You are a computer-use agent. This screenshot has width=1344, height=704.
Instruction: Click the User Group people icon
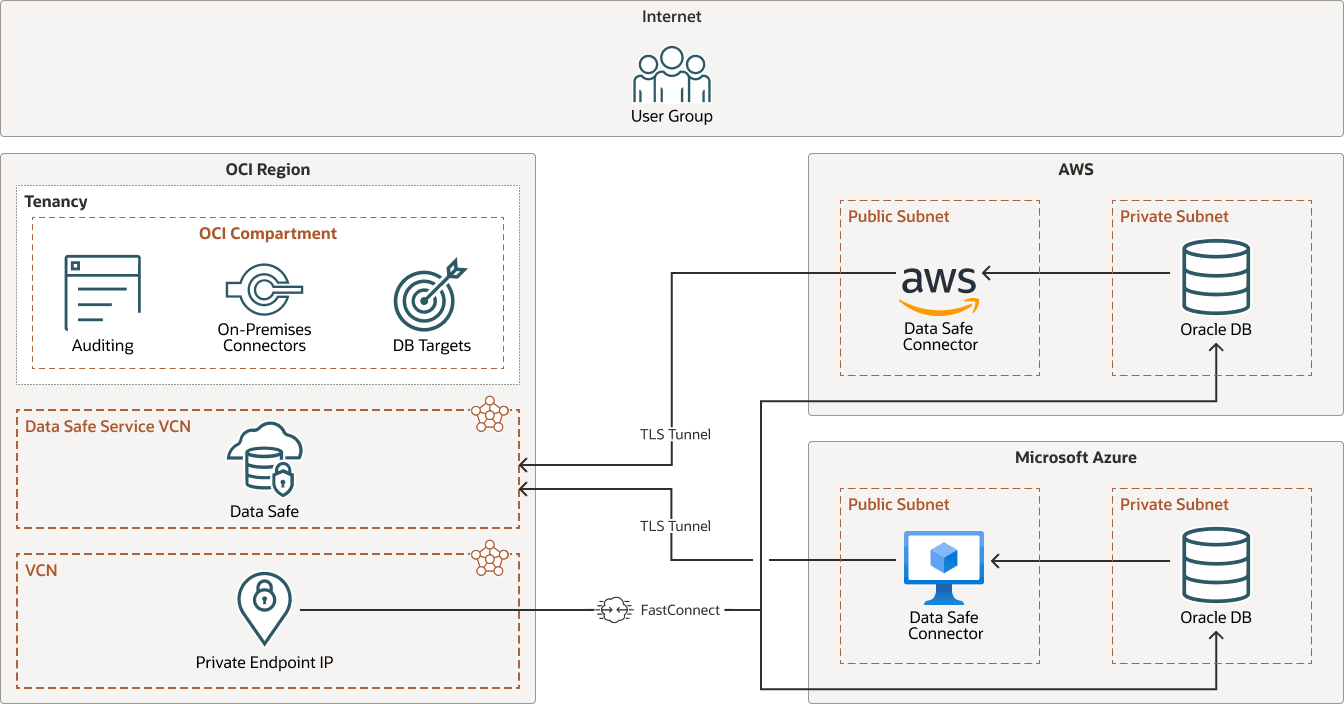(x=672, y=74)
